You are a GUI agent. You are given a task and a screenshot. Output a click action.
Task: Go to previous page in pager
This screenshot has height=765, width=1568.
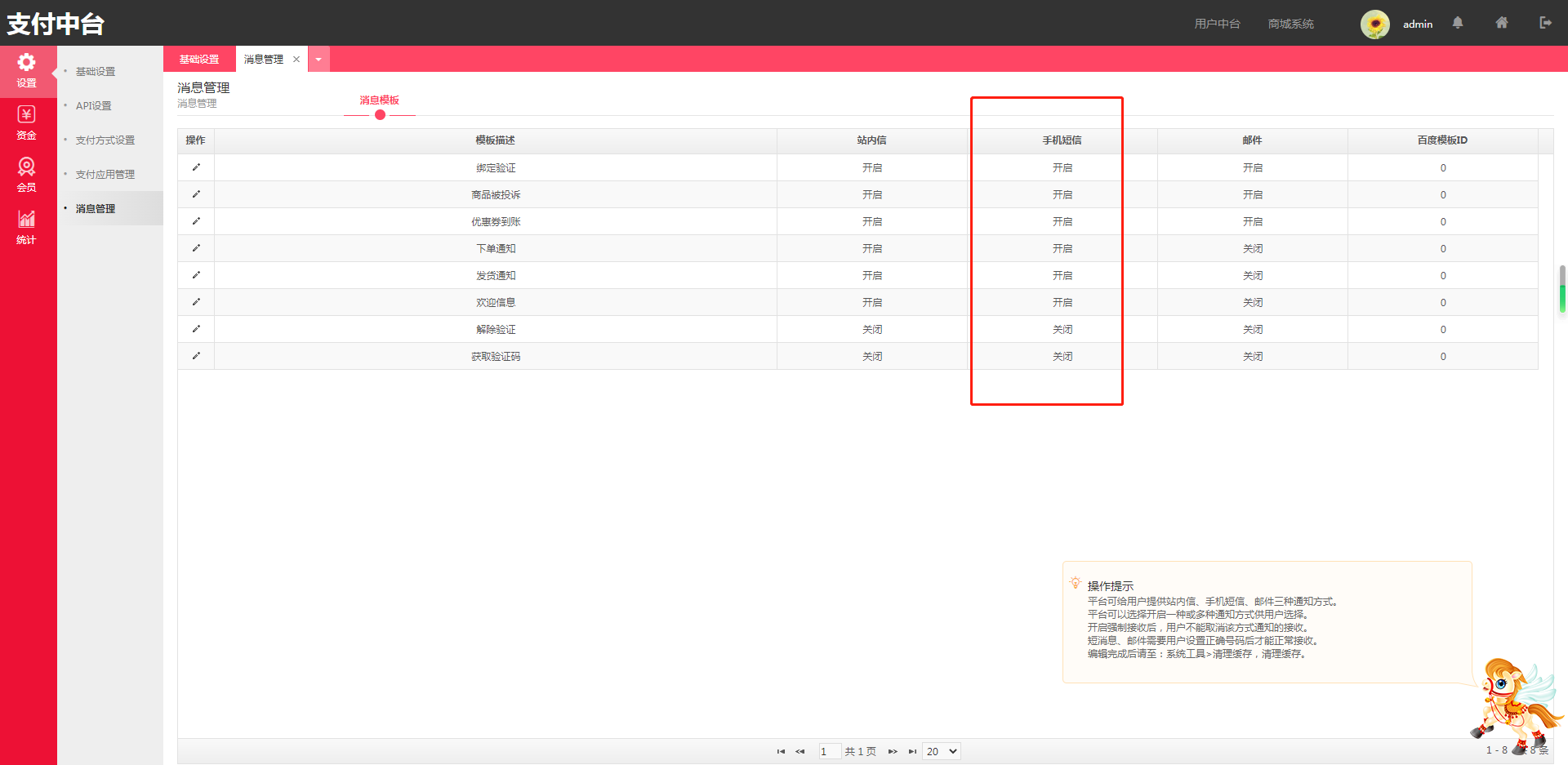800,751
